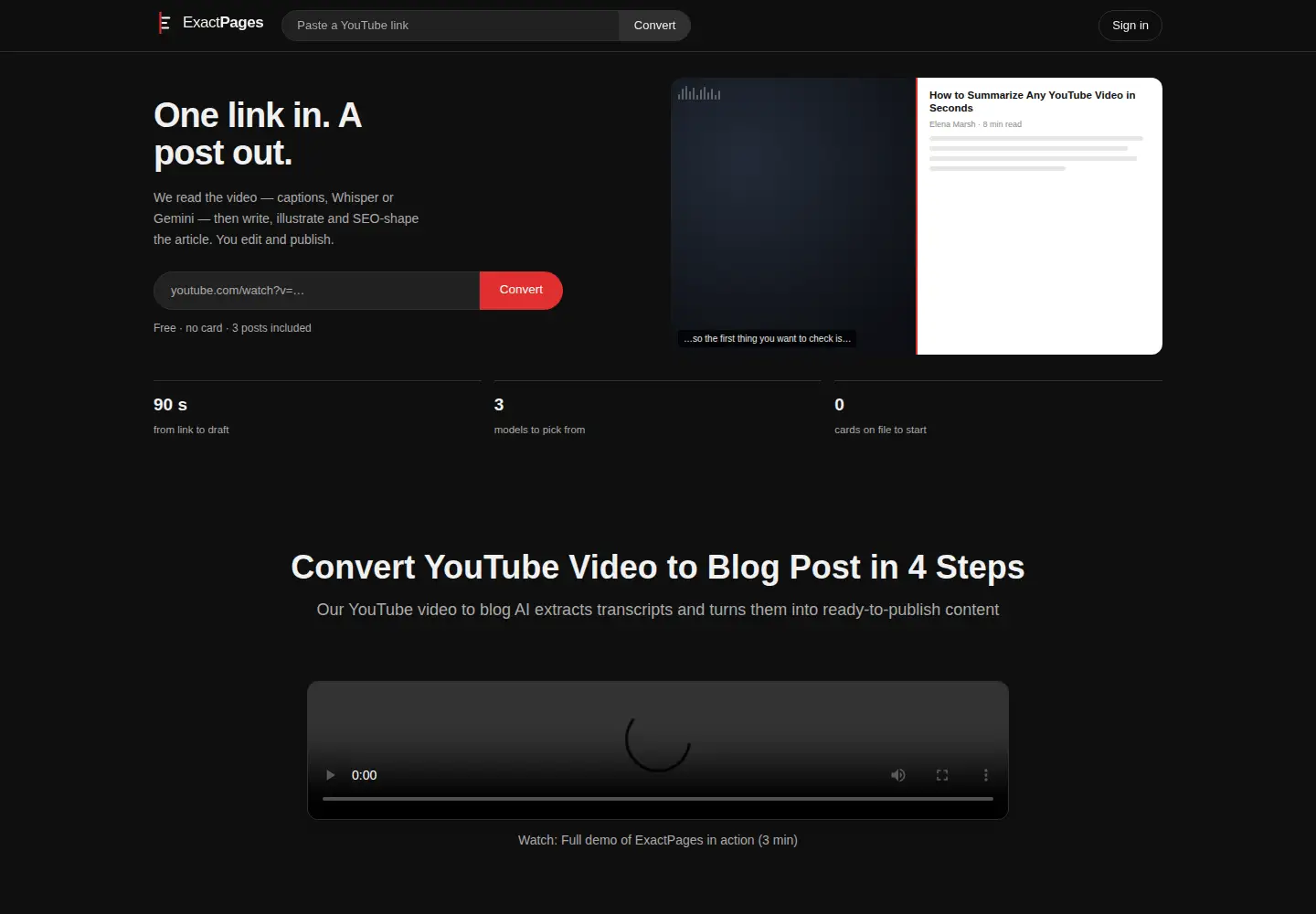Mute the demo video volume icon
The image size is (1316, 914).
click(898, 775)
